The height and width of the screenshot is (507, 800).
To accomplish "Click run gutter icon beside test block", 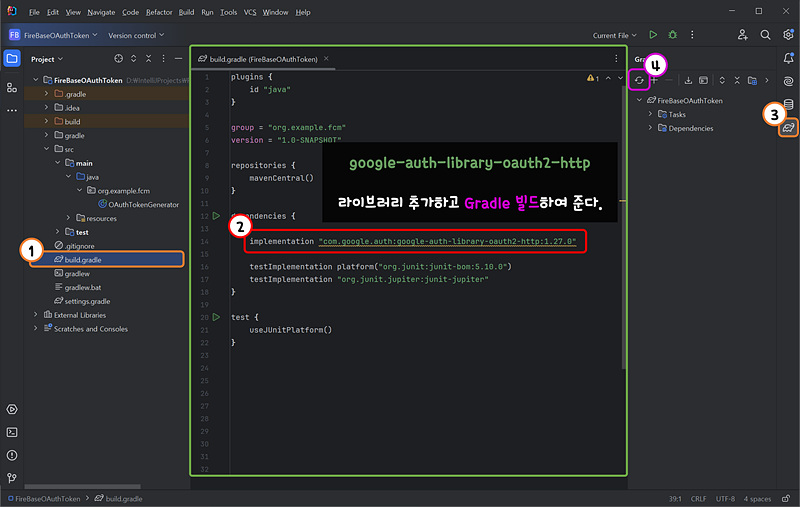I will tap(216, 317).
